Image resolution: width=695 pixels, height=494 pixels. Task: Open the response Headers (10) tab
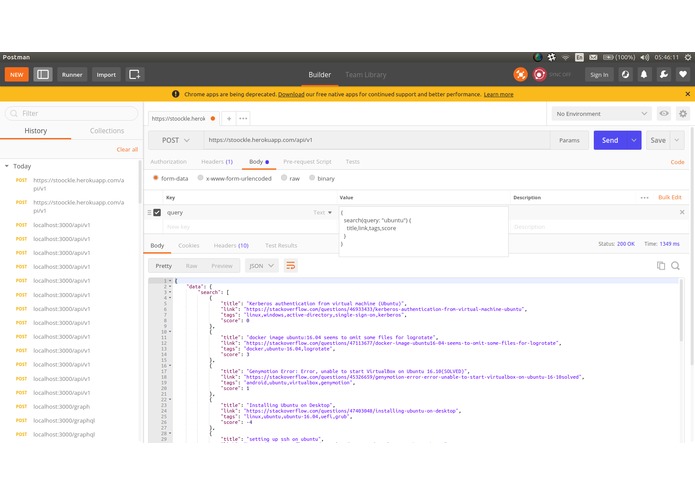point(231,245)
